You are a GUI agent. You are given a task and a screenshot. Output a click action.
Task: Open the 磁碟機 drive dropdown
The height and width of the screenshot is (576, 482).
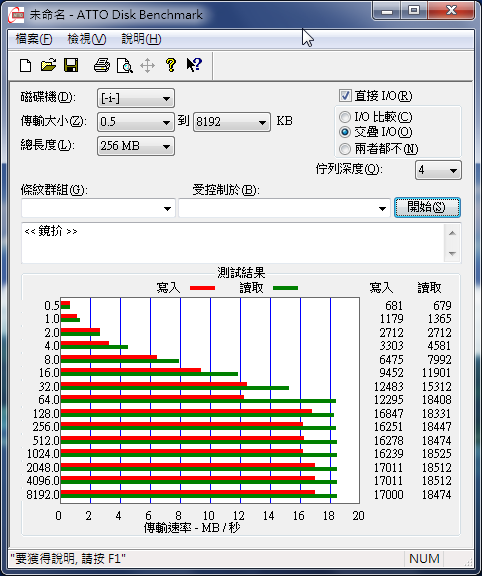(136, 98)
